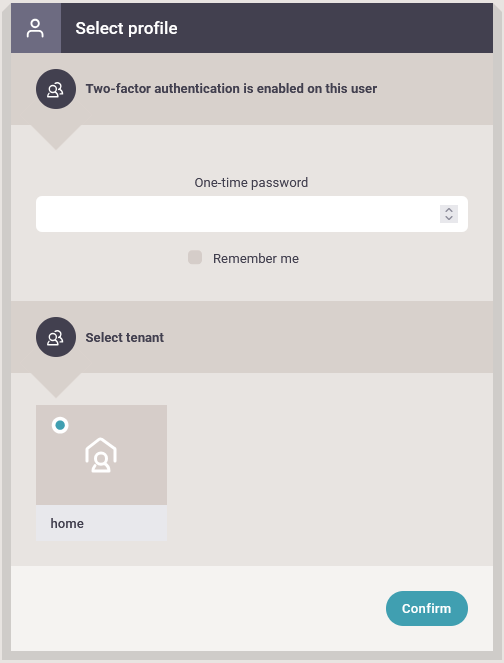Decrease one-time password with down arrow
The height and width of the screenshot is (663, 504).
click(x=449, y=218)
